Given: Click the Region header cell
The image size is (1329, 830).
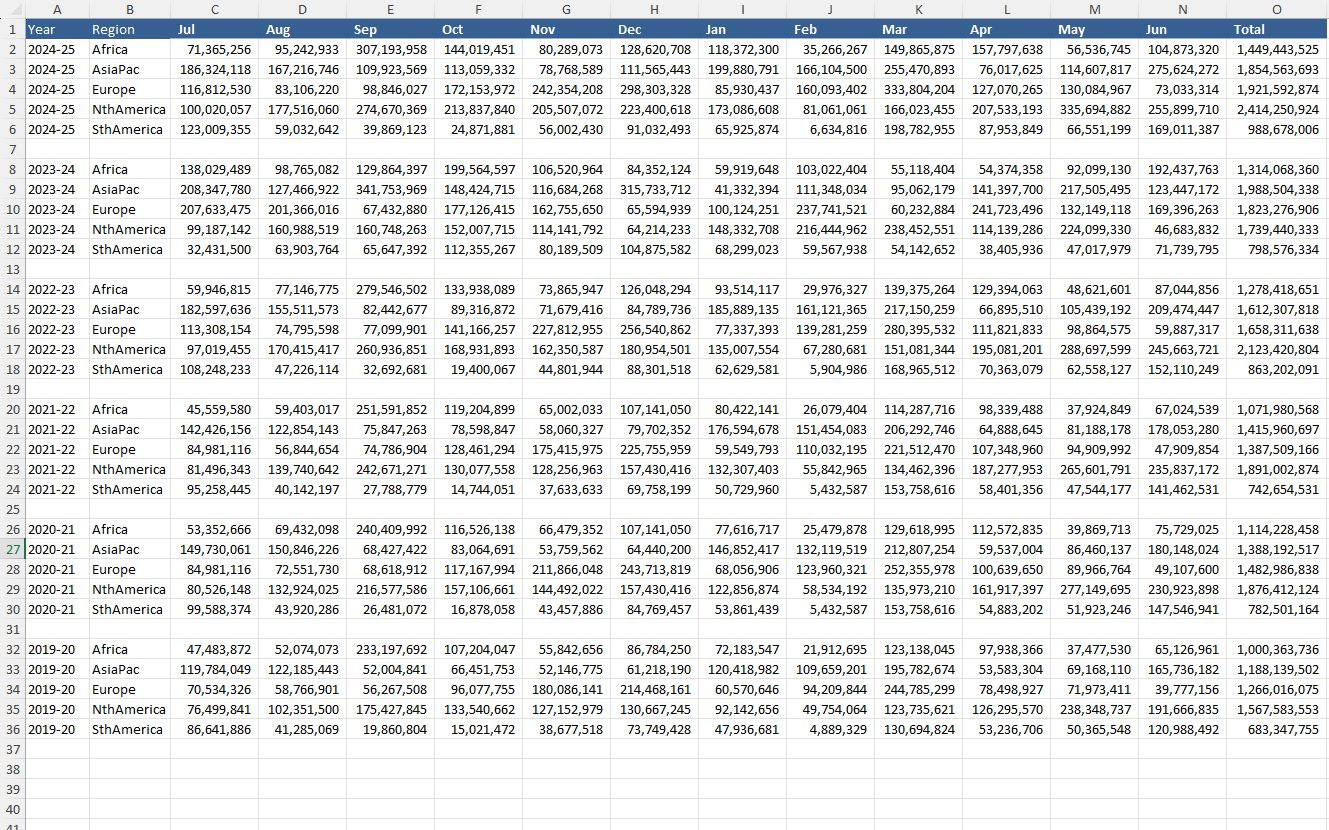Looking at the screenshot, I should click(129, 29).
